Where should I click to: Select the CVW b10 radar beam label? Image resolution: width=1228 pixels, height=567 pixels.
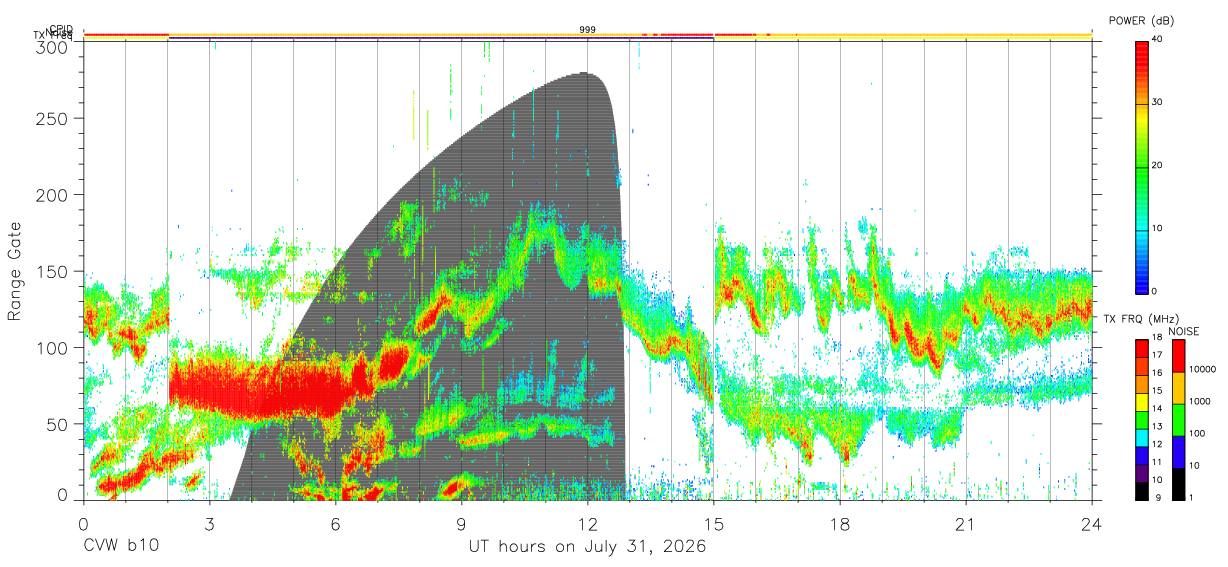(x=120, y=546)
